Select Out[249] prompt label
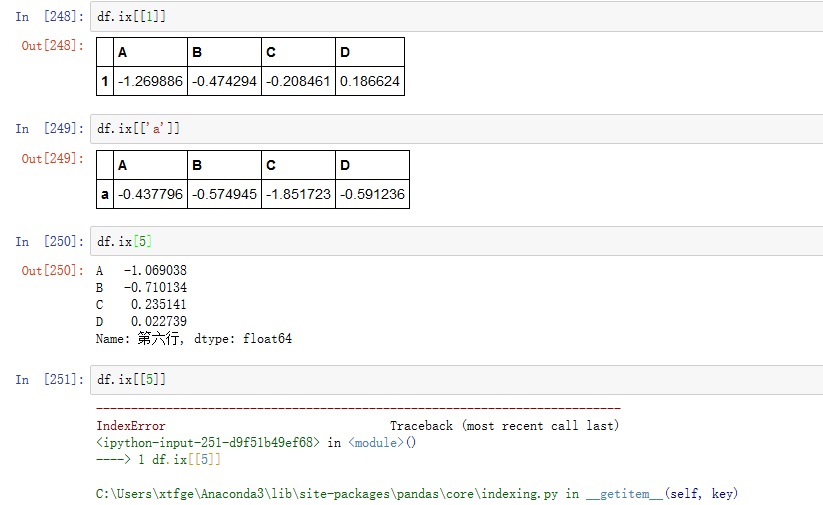The height and width of the screenshot is (505, 823). point(52,159)
